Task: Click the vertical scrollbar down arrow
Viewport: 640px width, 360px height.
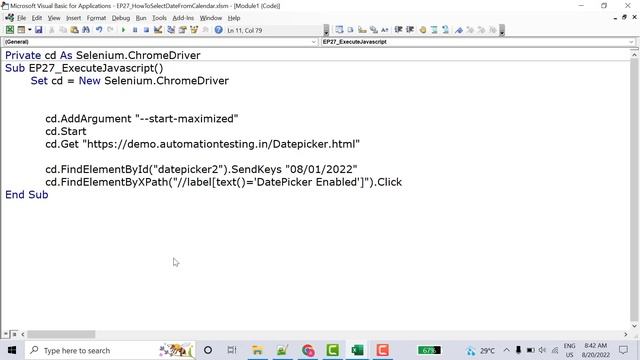Action: point(634,326)
